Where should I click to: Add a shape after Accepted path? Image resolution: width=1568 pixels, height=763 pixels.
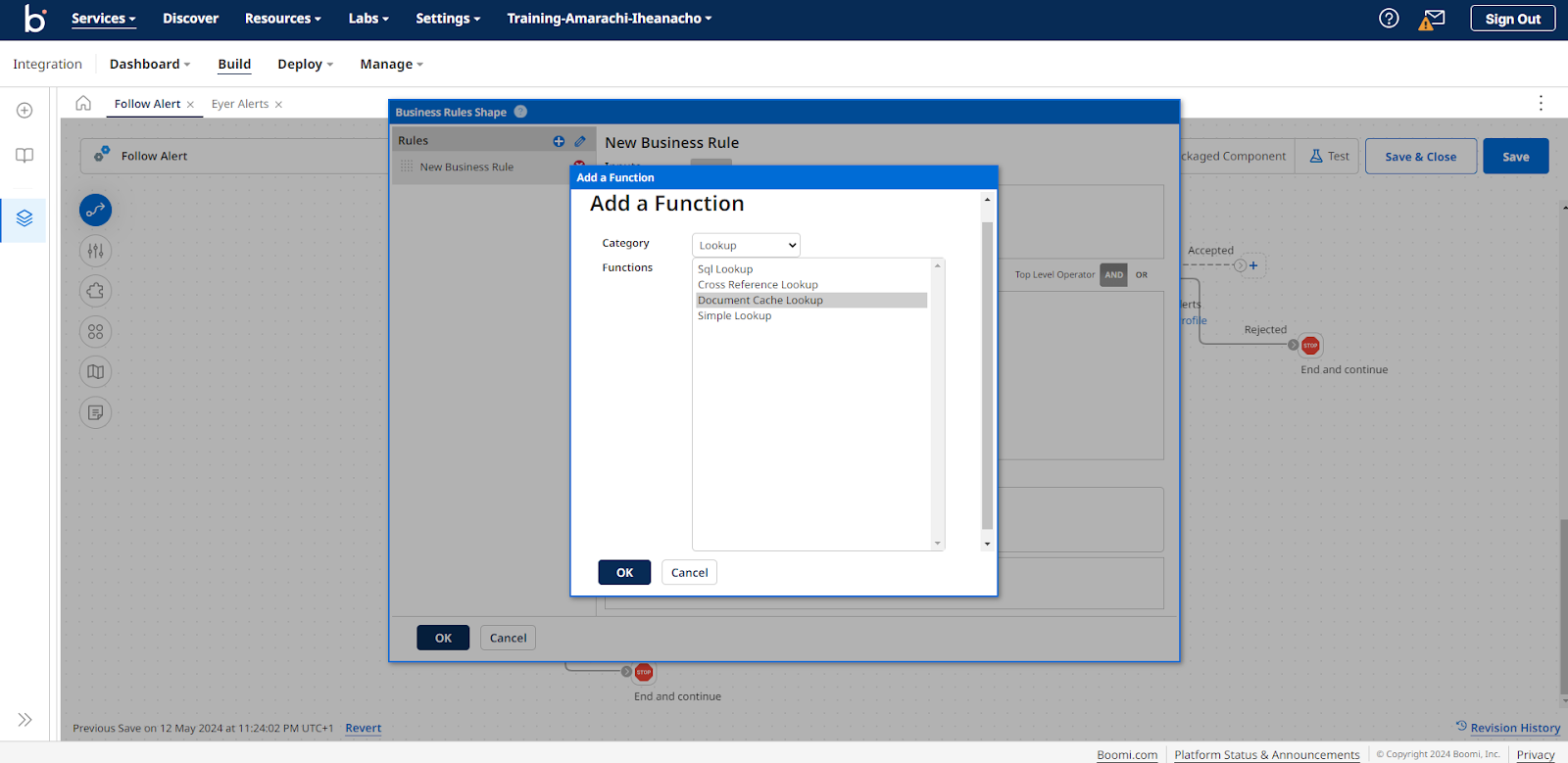click(1253, 265)
